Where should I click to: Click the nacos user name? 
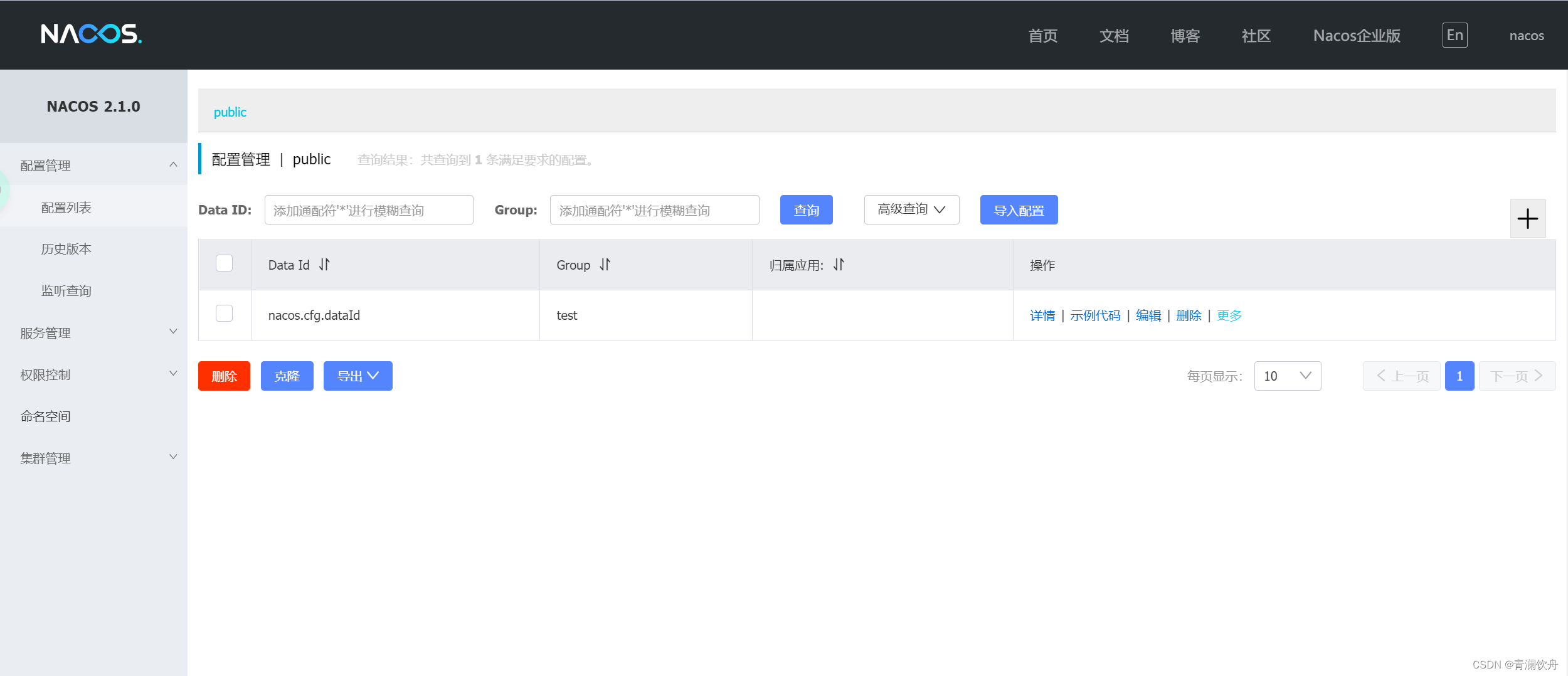pyautogui.click(x=1526, y=36)
